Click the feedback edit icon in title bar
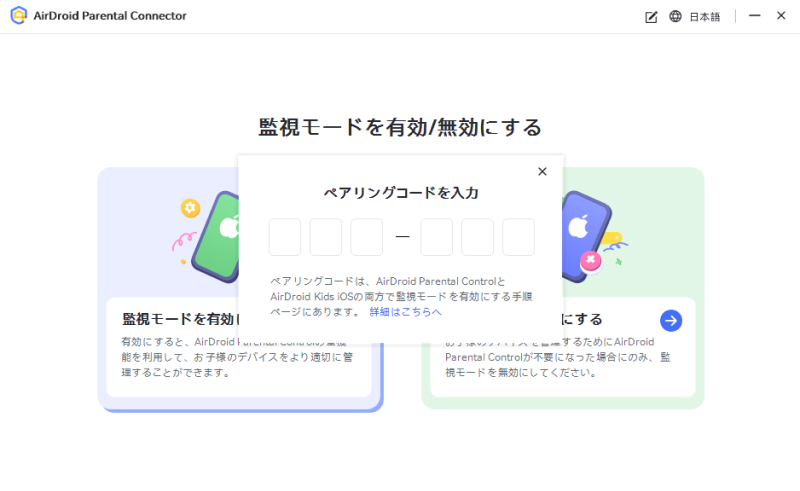The height and width of the screenshot is (491, 800). pyautogui.click(x=651, y=17)
